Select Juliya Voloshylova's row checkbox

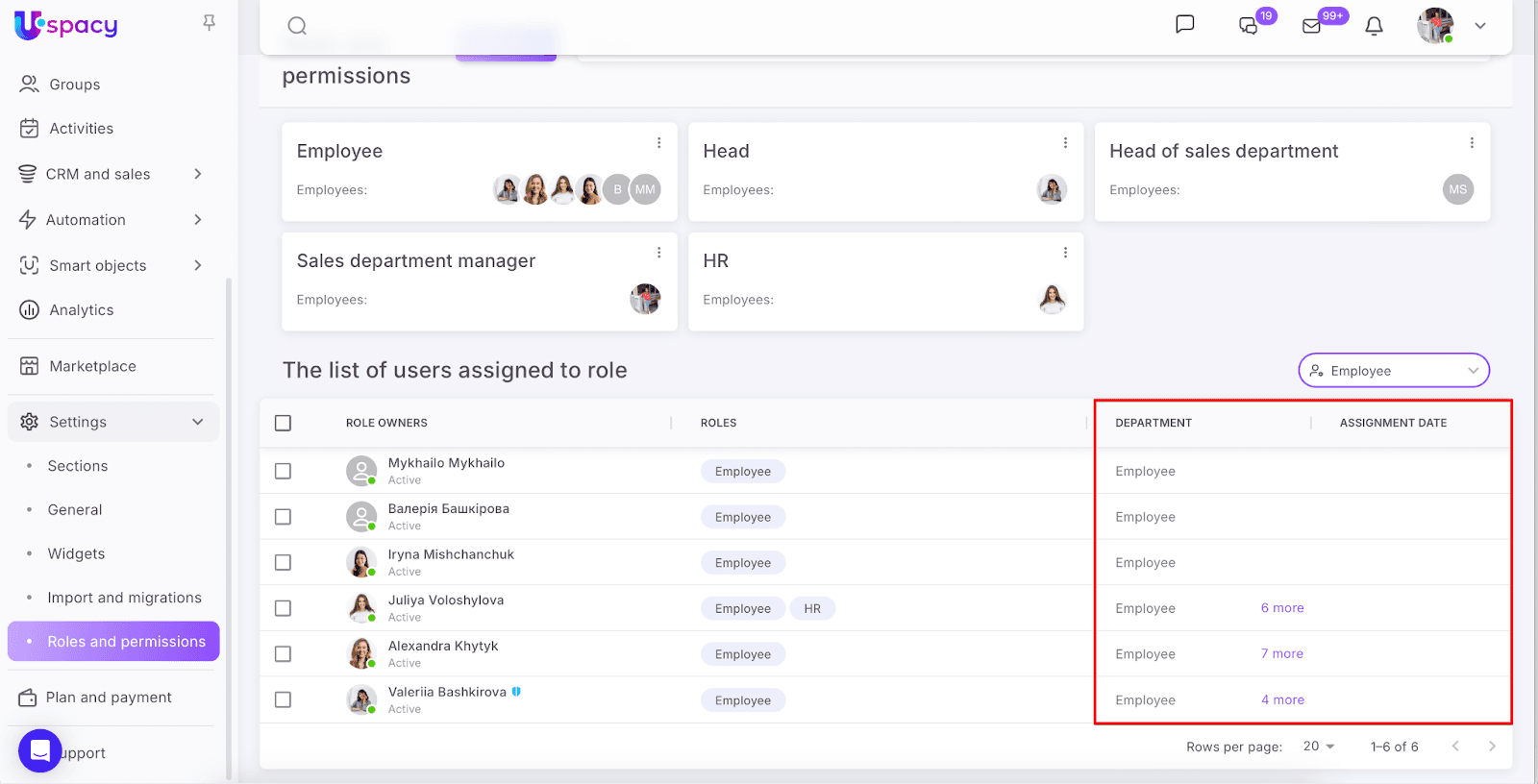[283, 608]
